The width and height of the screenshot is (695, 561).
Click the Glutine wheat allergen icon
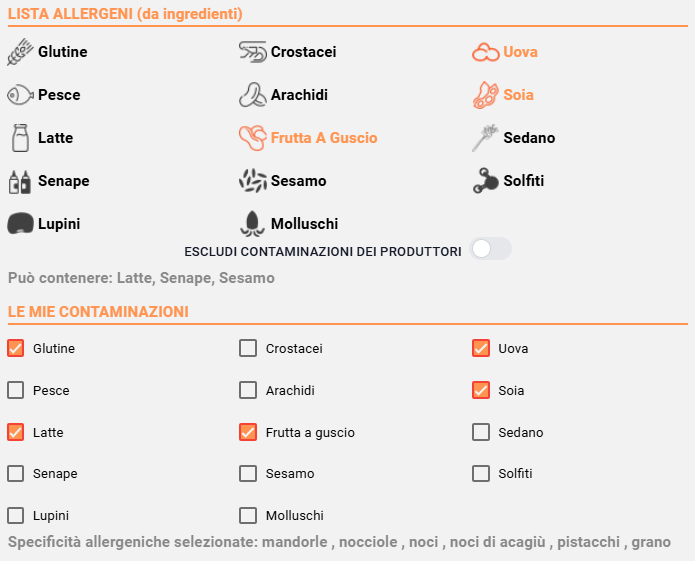click(x=20, y=52)
